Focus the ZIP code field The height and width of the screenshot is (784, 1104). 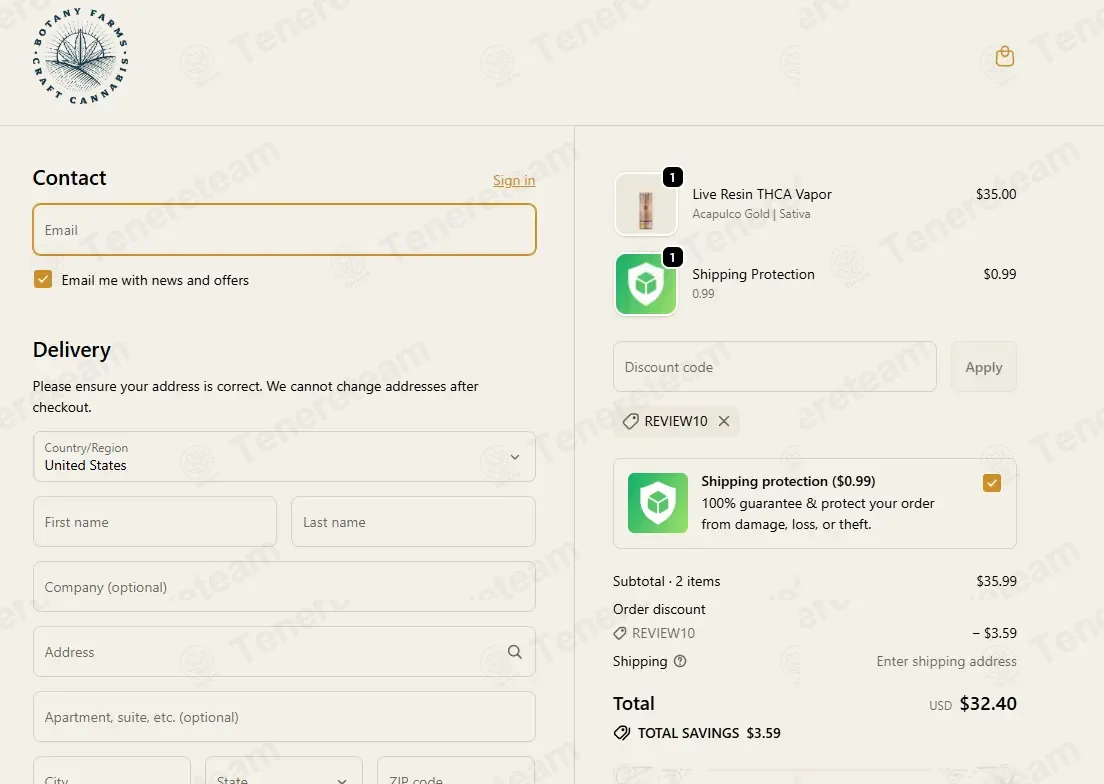(456, 771)
